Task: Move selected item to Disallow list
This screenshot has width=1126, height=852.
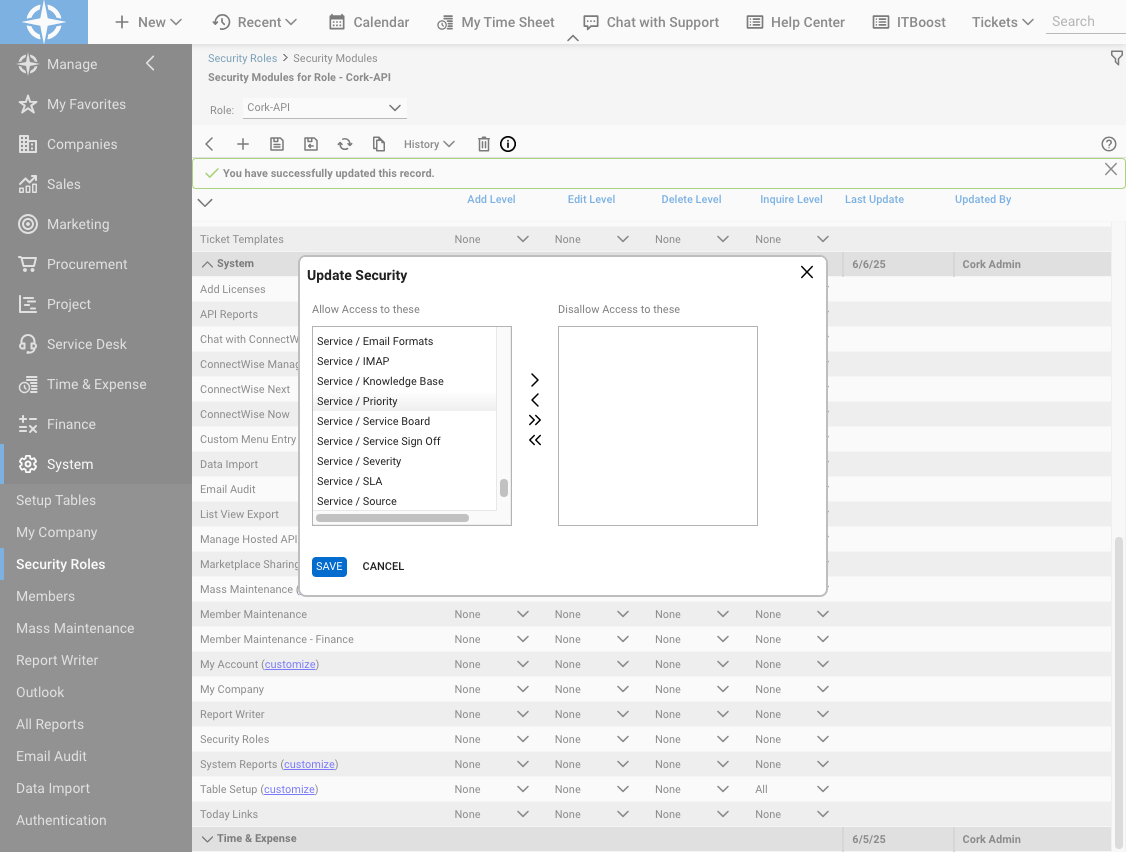Action: pyautogui.click(x=534, y=380)
